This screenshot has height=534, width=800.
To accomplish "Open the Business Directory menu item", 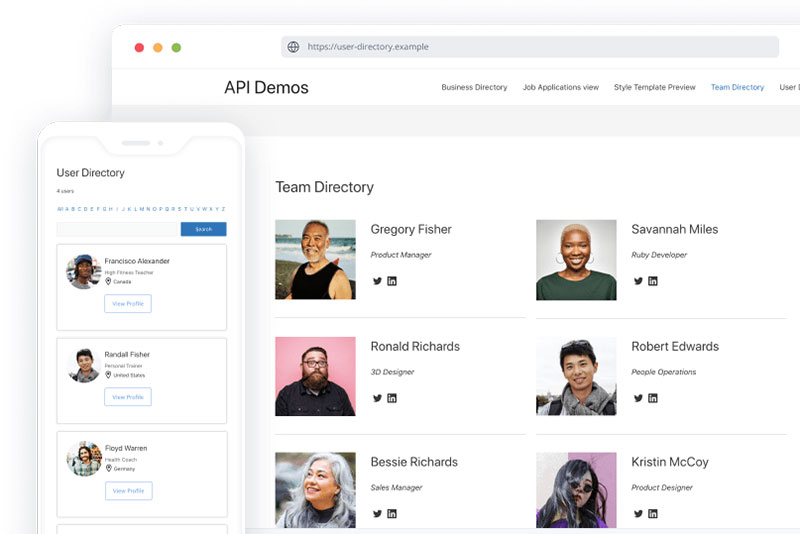I will 474,87.
